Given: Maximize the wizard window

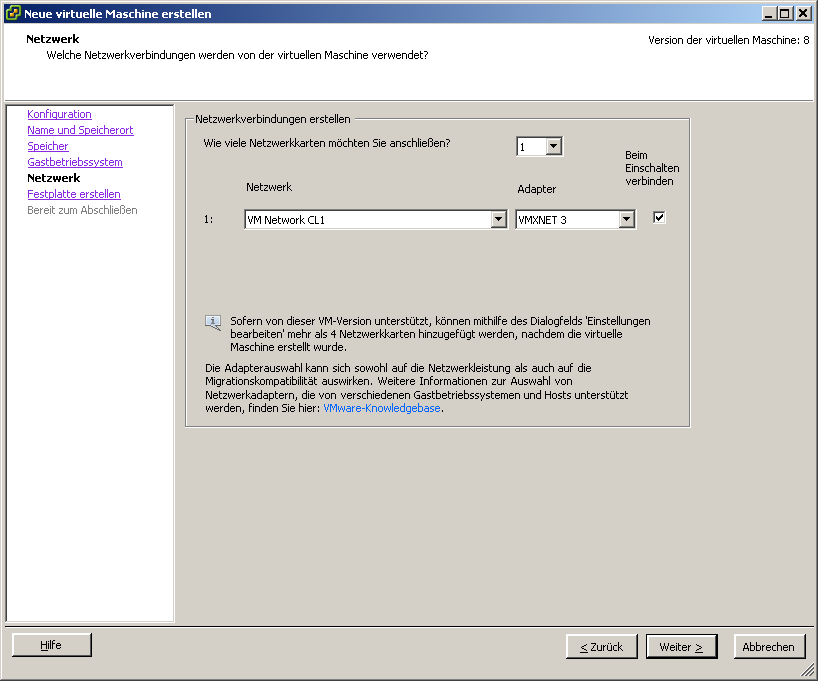Looking at the screenshot, I should click(x=785, y=13).
